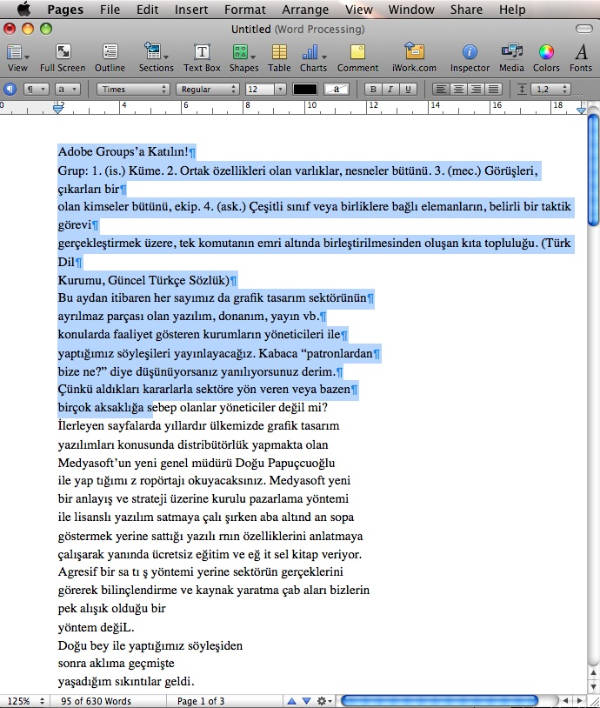Click the vertical scrollbar thumb
The image size is (600, 708).
tap(593, 170)
